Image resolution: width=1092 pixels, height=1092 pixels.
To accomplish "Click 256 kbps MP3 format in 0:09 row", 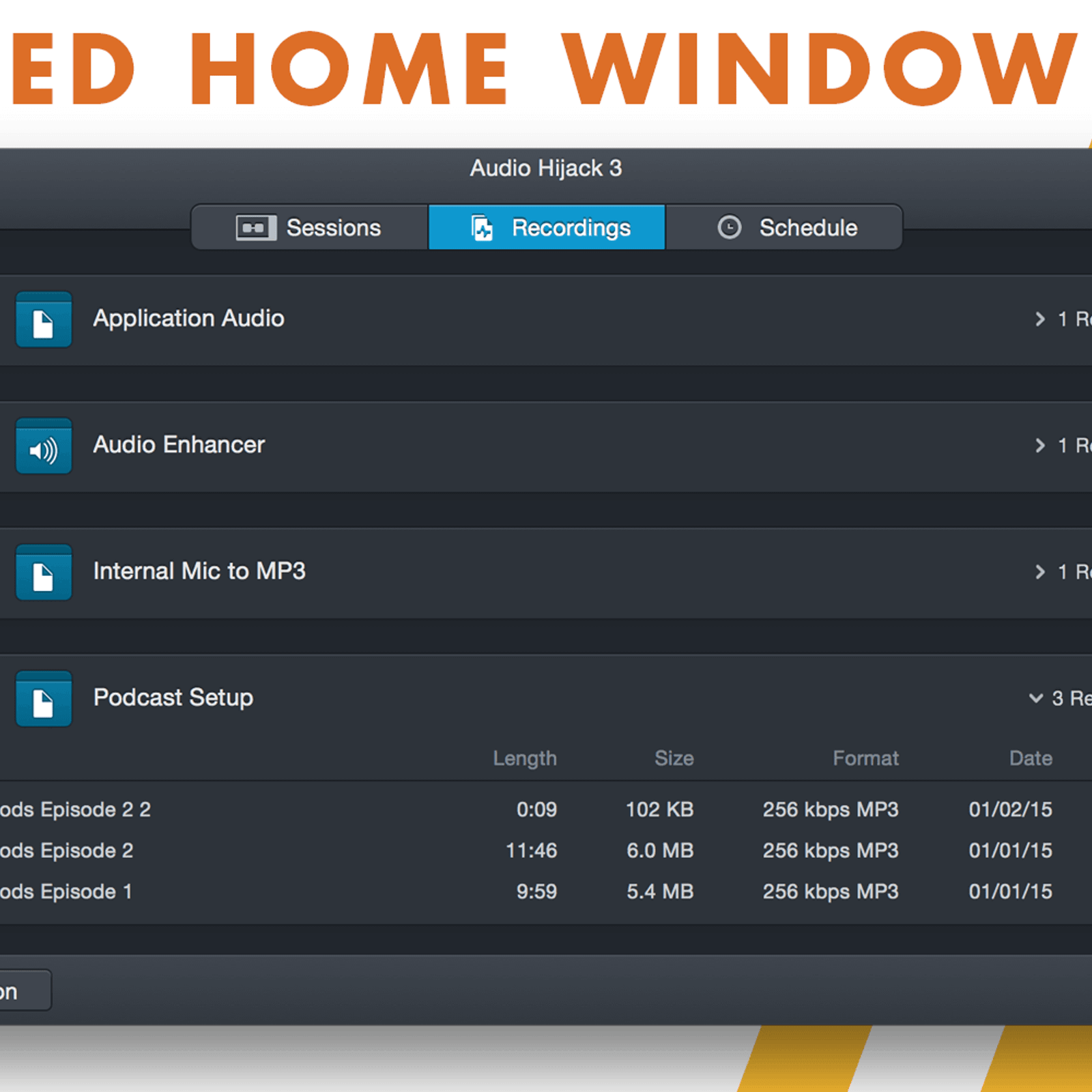I will pyautogui.click(x=831, y=809).
